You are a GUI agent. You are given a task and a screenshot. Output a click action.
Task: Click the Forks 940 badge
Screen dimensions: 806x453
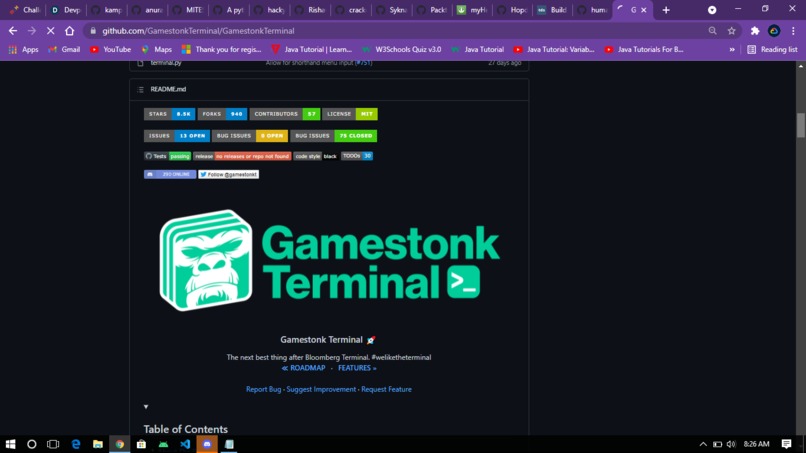[222, 114]
